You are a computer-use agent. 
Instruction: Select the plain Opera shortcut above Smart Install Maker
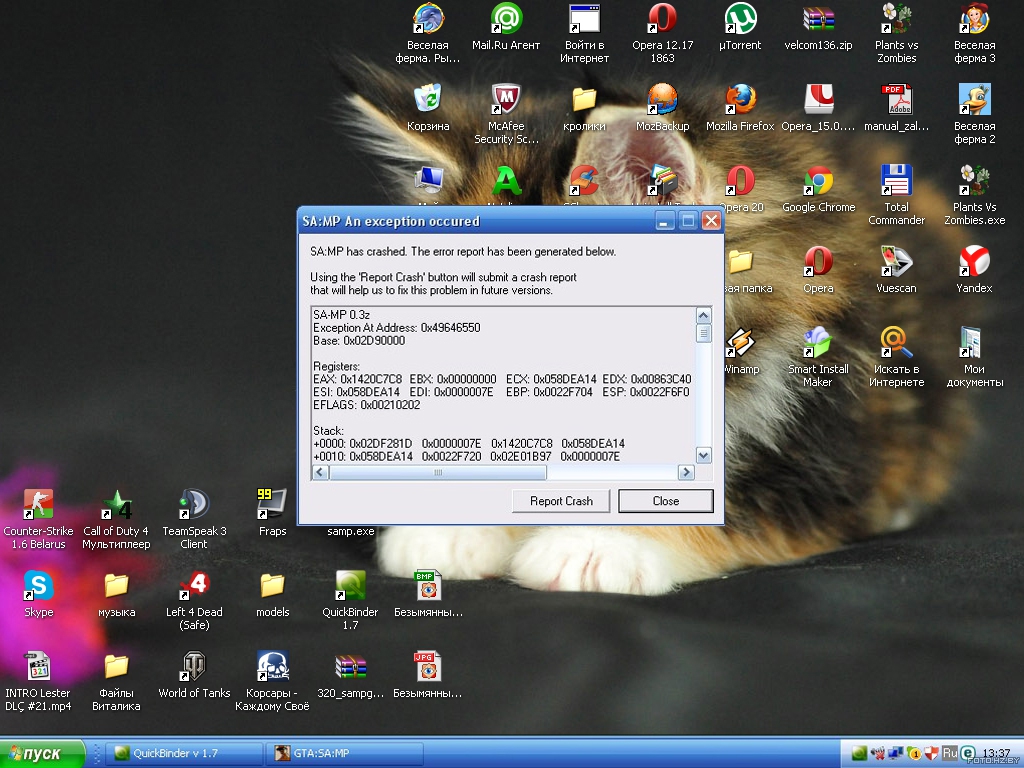(x=818, y=270)
